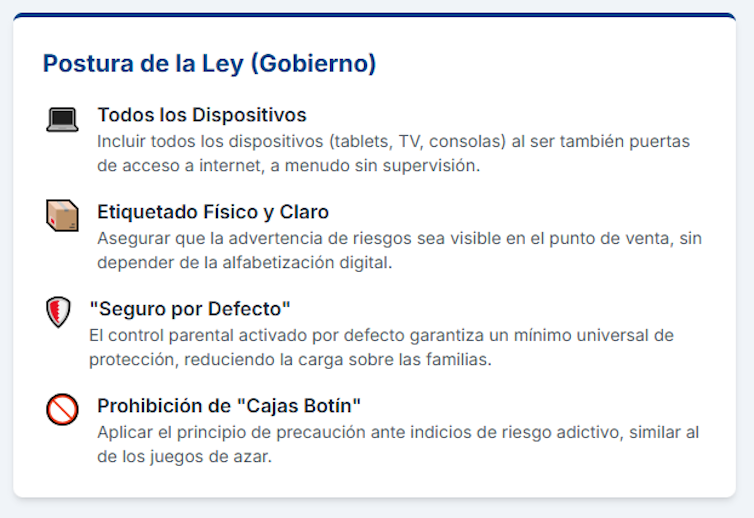Open the "Seguro por Defecto" item title
Viewport: 754px width, 518px height.
pyautogui.click(x=190, y=308)
